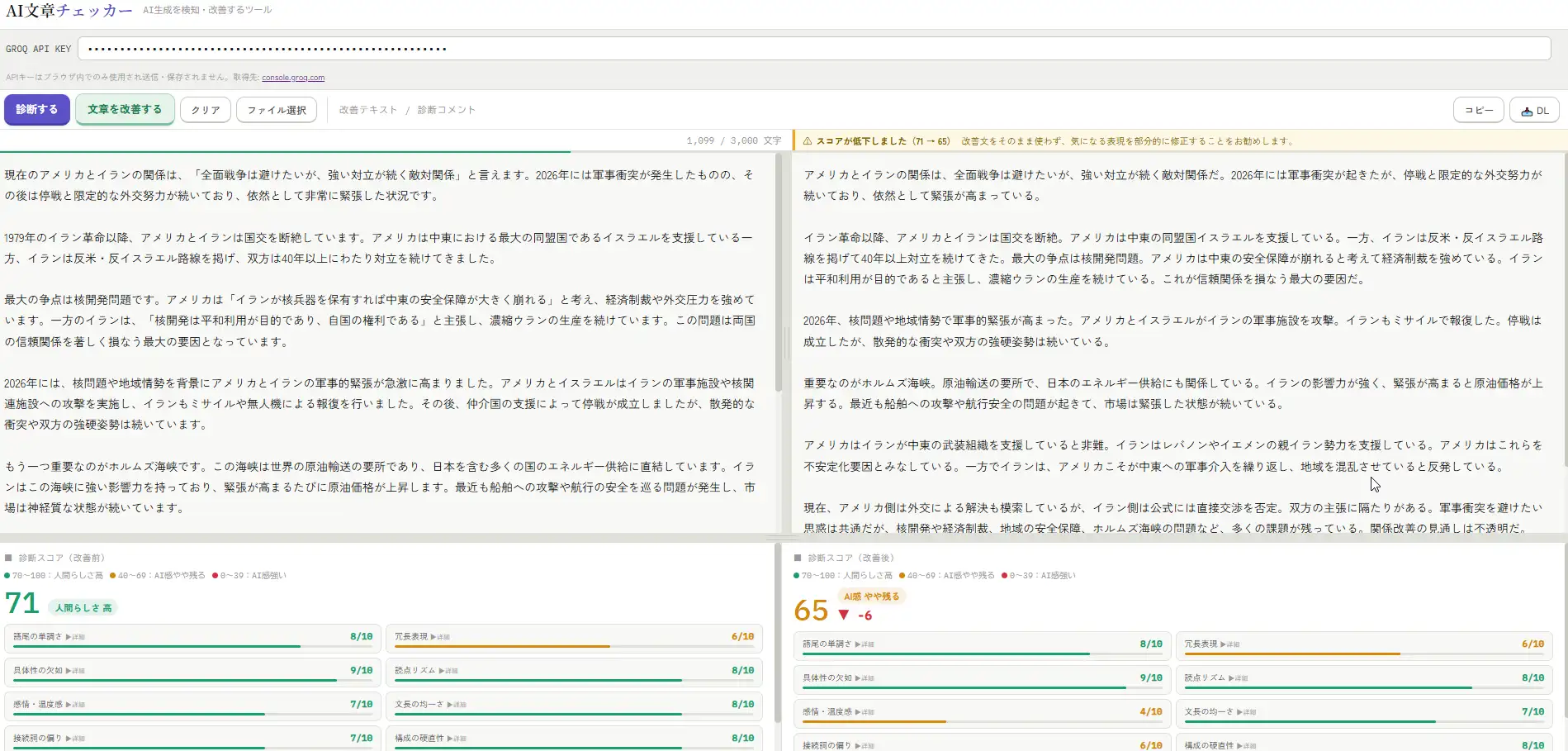Click the 感情・温度感 progress bar in 改善後
This screenshot has height=751, width=1568.
(983, 722)
